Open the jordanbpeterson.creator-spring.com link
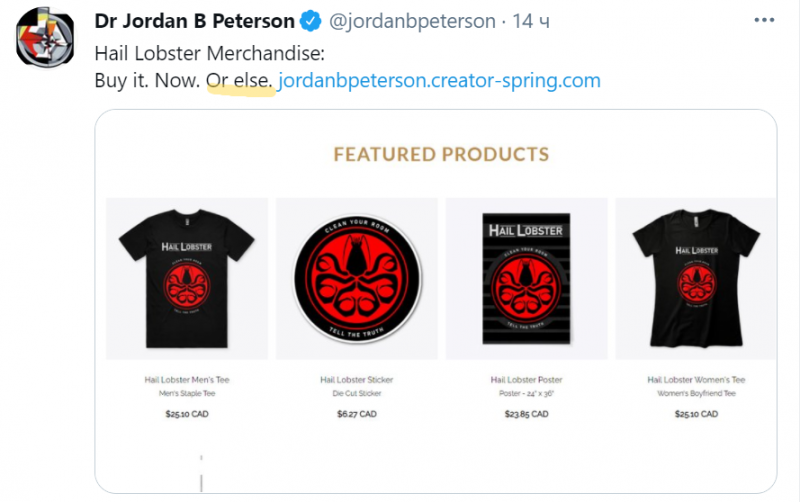Image resolution: width=800 pixels, height=502 pixels. (440, 80)
